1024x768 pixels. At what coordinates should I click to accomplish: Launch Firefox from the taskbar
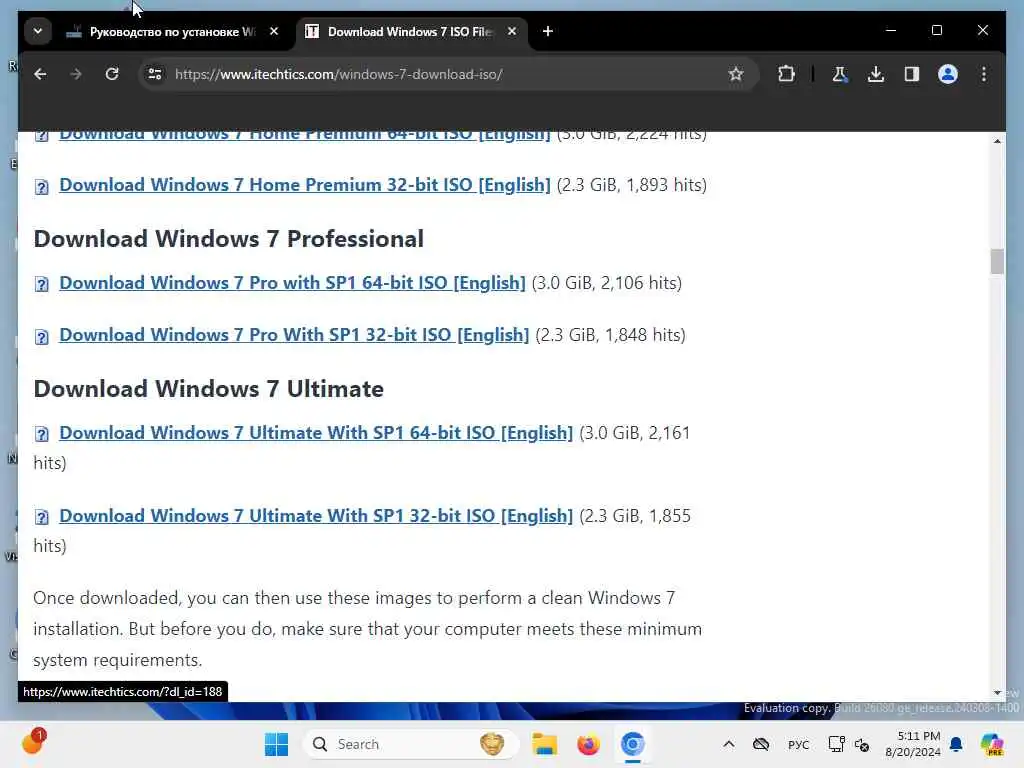588,744
